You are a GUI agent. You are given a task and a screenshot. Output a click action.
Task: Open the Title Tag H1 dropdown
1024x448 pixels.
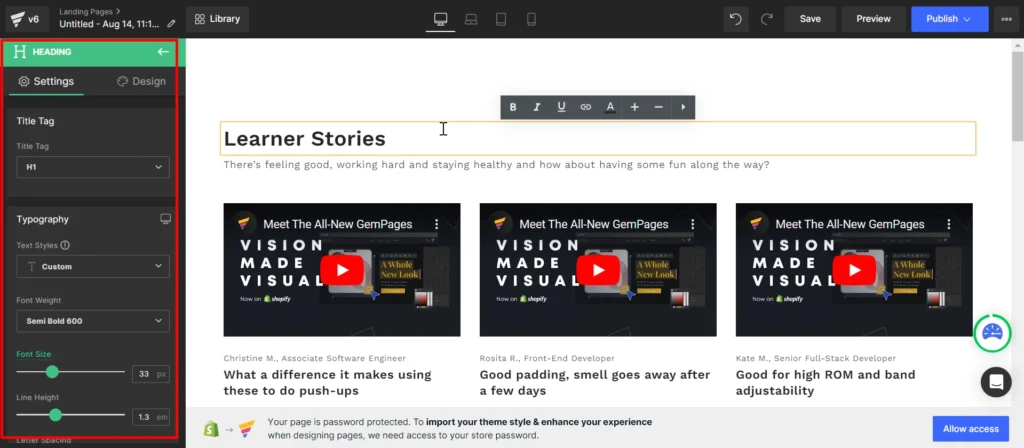click(93, 167)
